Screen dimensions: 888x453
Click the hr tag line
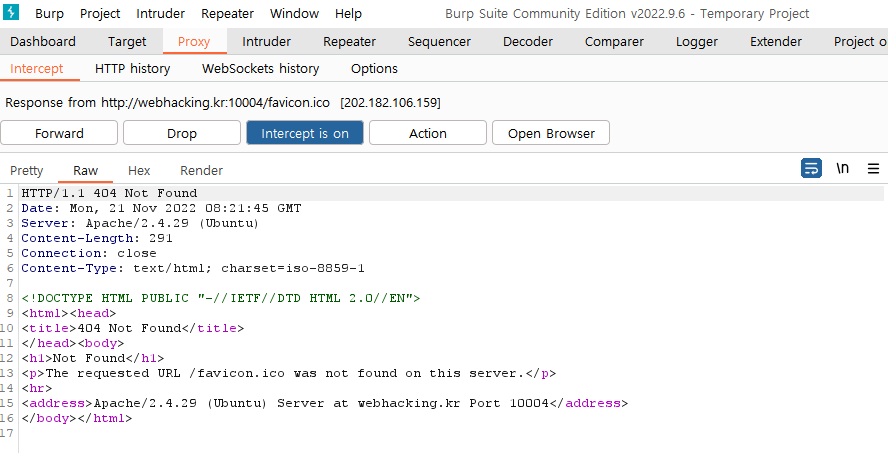pos(37,388)
